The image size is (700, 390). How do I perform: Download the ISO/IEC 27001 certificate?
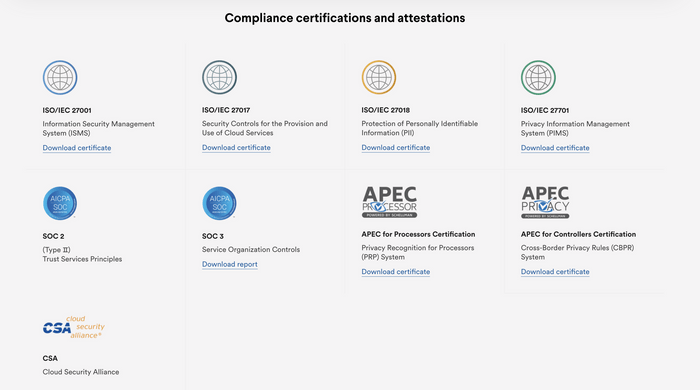pos(77,148)
